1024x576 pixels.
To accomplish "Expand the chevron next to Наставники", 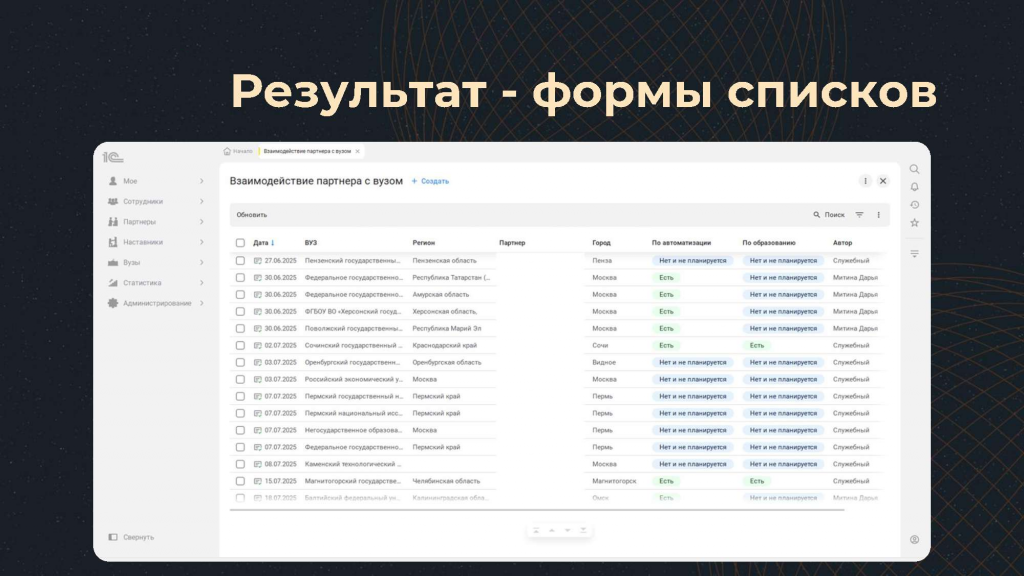I will (x=201, y=242).
